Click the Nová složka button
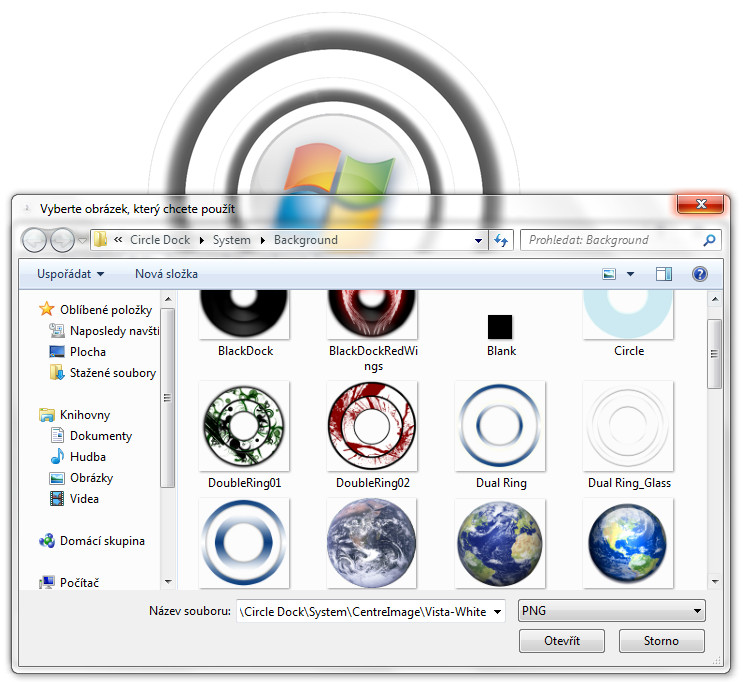Image resolution: width=743 pixels, height=682 pixels. point(166,274)
